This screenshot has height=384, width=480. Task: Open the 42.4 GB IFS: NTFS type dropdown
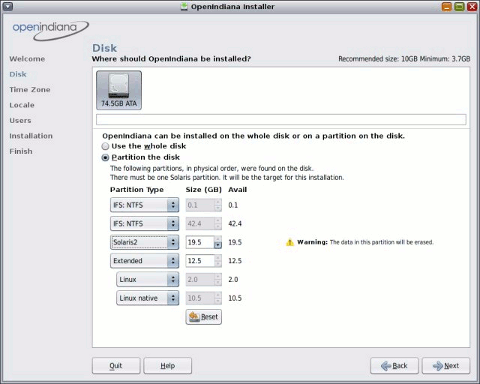tap(144, 224)
